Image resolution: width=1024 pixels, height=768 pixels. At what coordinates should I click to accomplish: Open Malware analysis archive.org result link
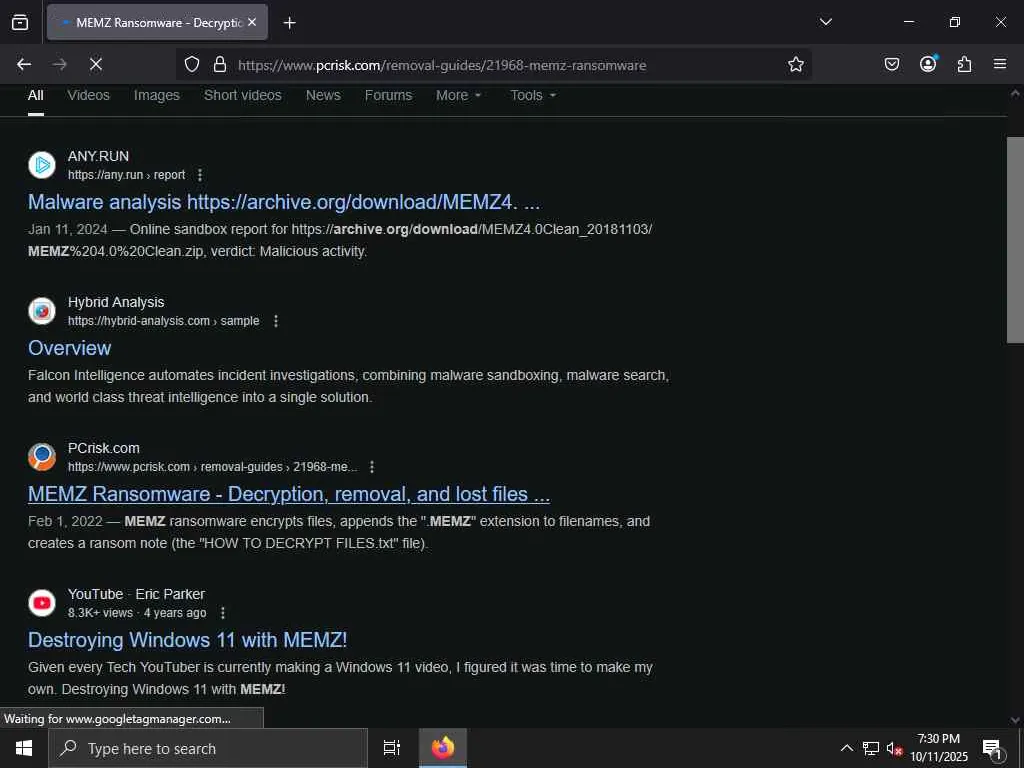pos(284,202)
